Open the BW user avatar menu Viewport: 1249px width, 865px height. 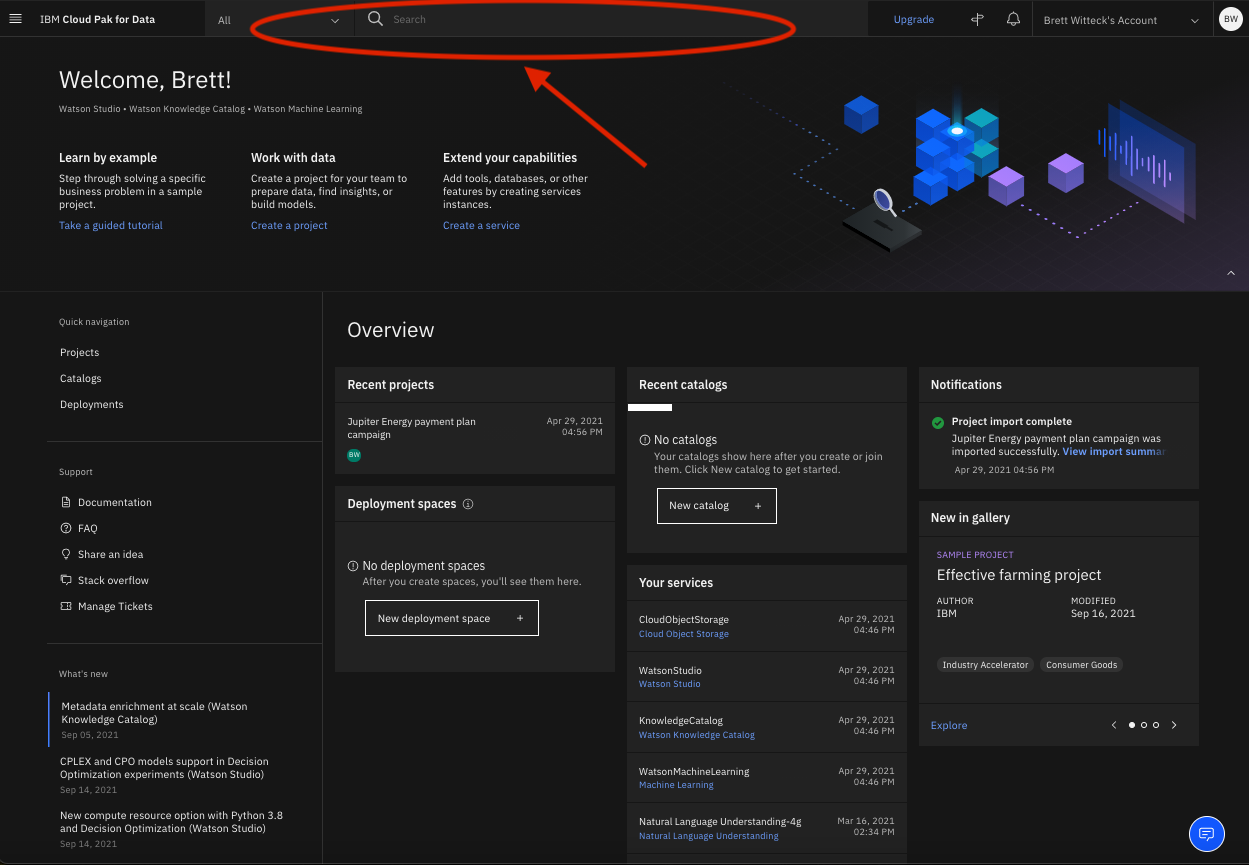pyautogui.click(x=1230, y=19)
